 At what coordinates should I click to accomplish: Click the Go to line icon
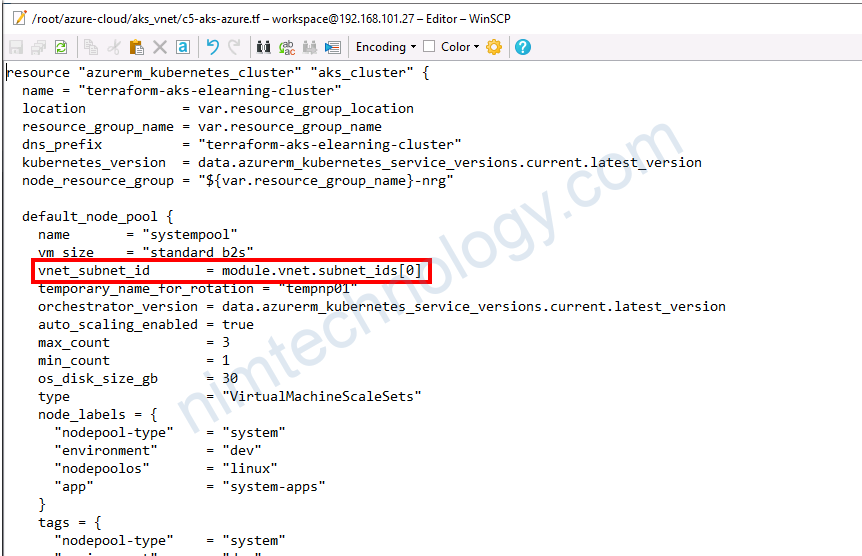tap(333, 47)
